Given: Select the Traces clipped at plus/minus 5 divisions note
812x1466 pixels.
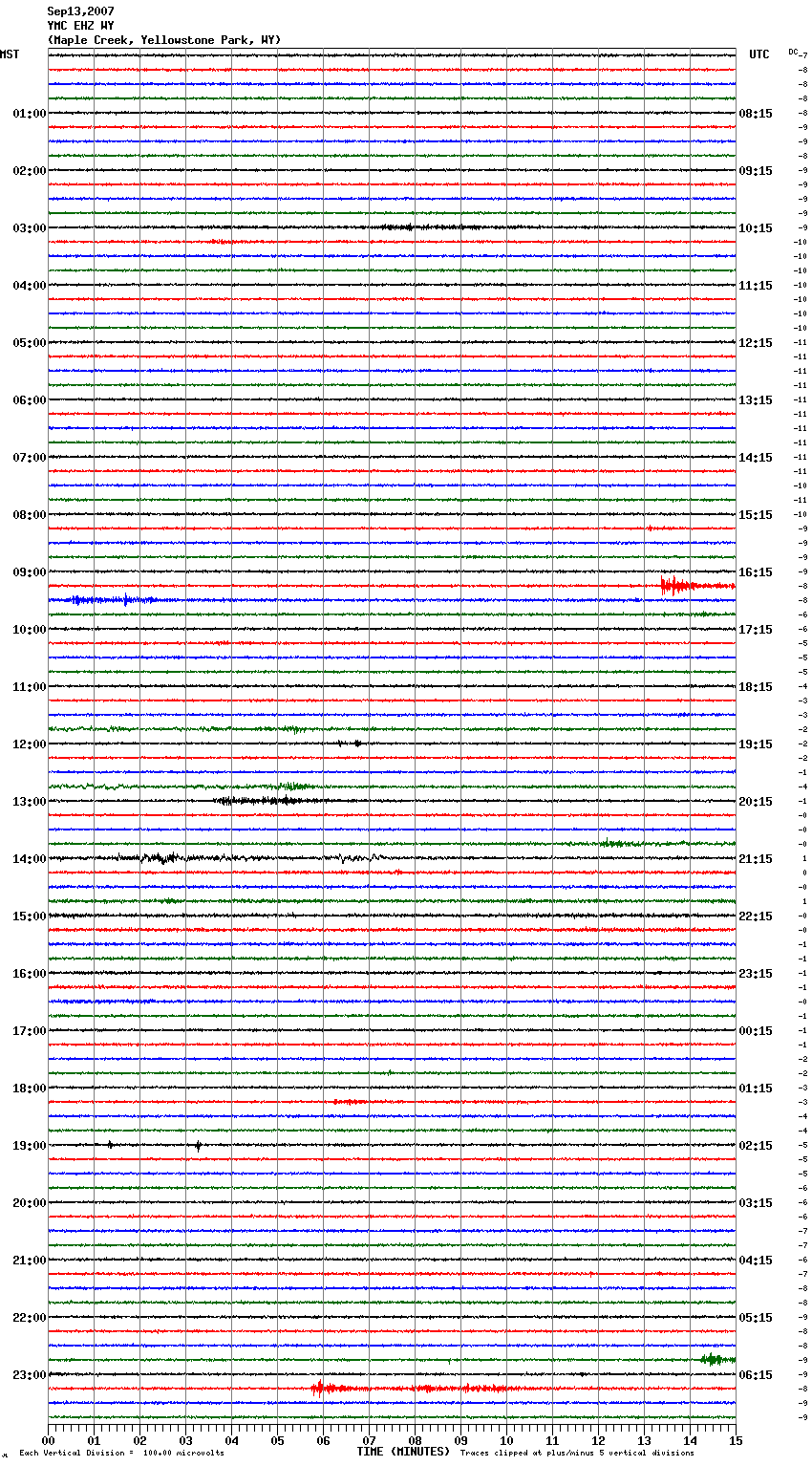Looking at the screenshot, I should pyautogui.click(x=577, y=1453).
